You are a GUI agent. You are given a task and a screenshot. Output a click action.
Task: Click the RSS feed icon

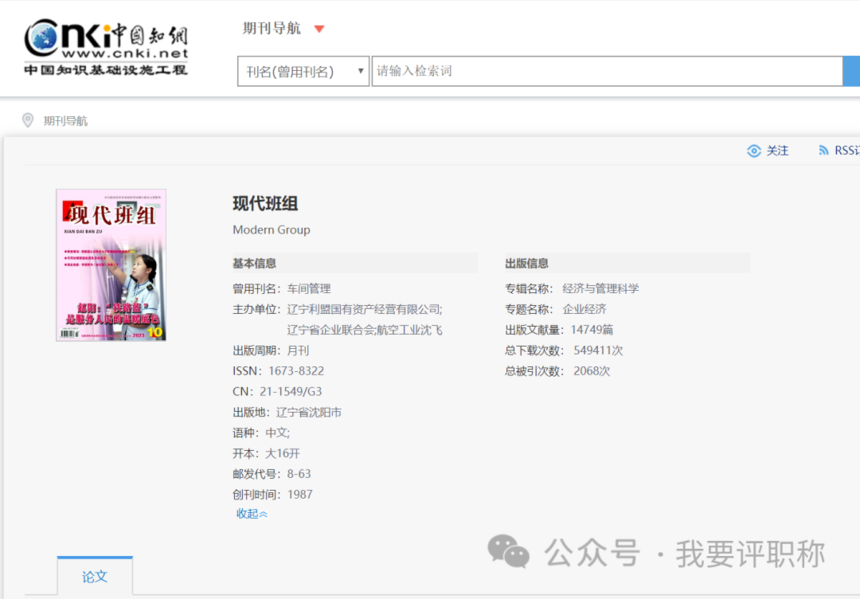(x=823, y=150)
